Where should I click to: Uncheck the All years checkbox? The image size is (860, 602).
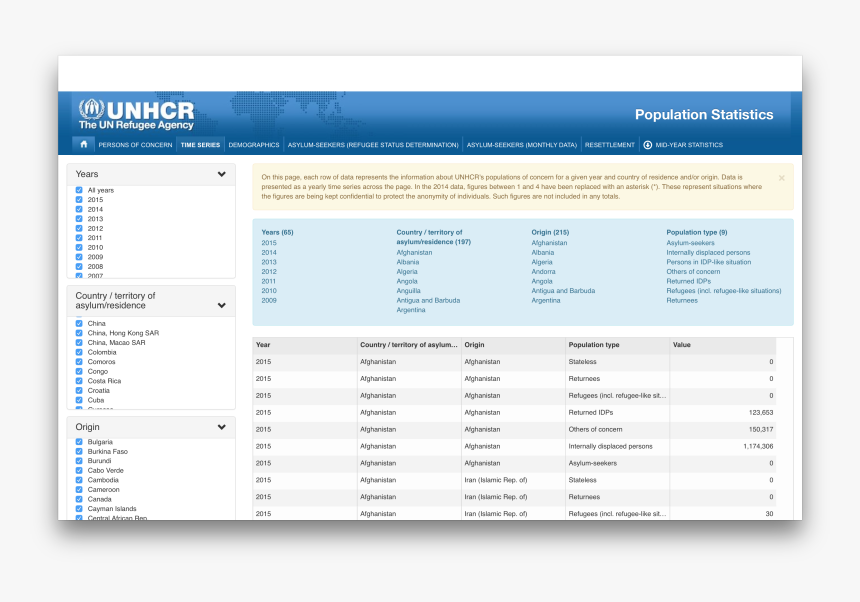80,190
